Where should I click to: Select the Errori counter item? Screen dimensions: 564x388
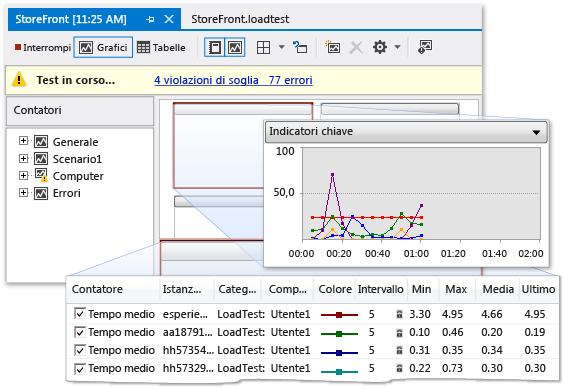point(67,193)
